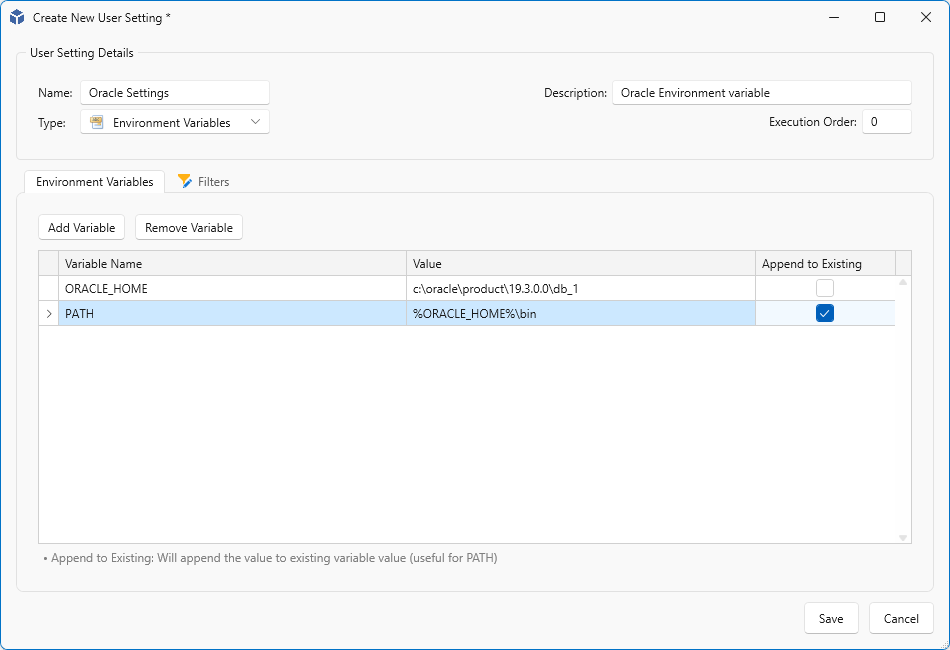
Task: Uncheck Append to Existing for PATH
Action: pyautogui.click(x=825, y=313)
